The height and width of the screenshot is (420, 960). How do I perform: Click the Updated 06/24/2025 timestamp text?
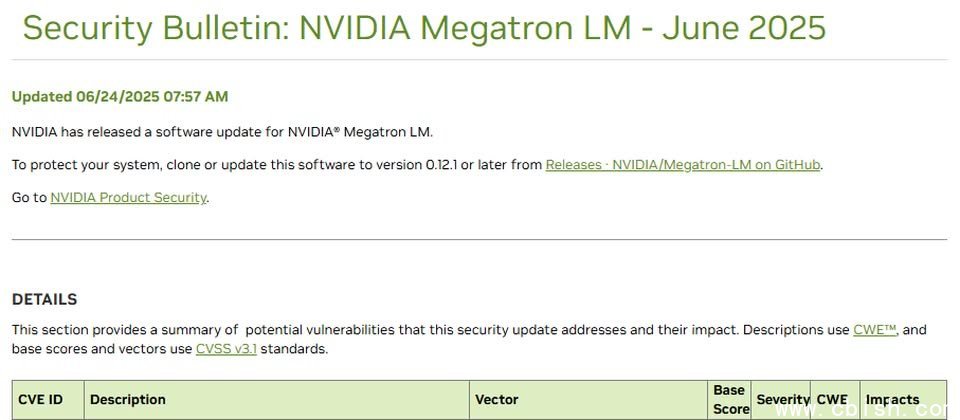point(120,97)
